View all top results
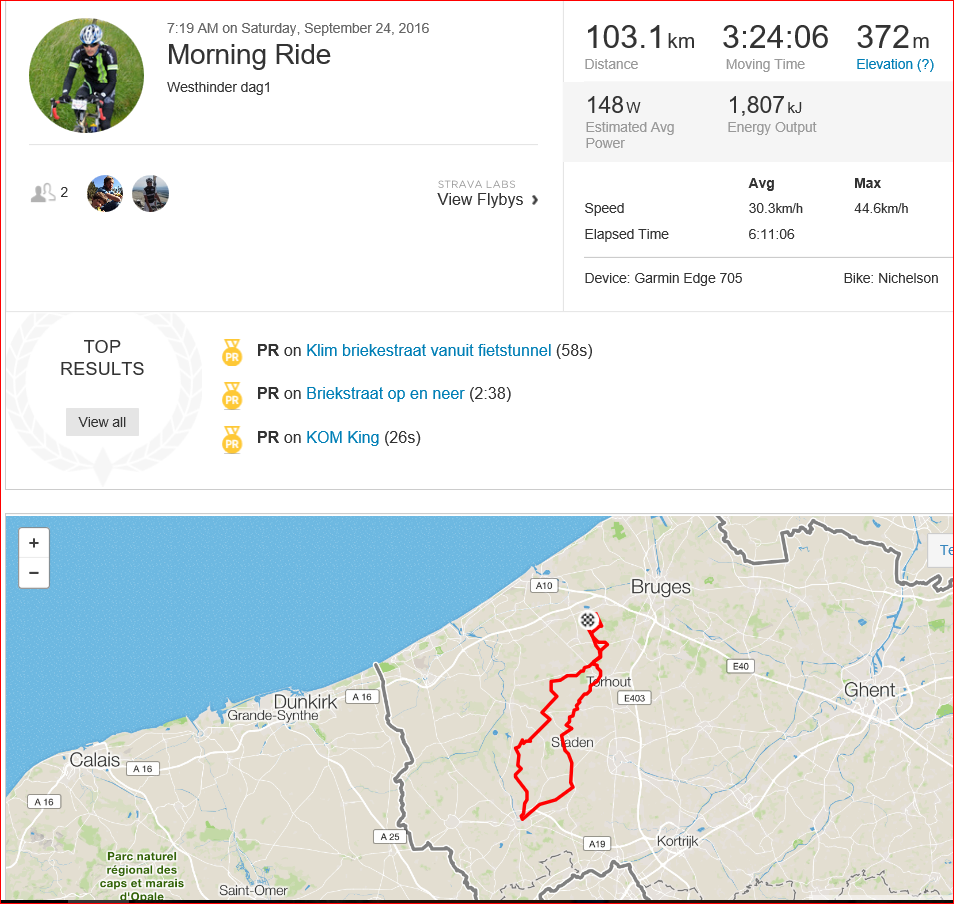Viewport: 954px width, 904px height. click(102, 422)
